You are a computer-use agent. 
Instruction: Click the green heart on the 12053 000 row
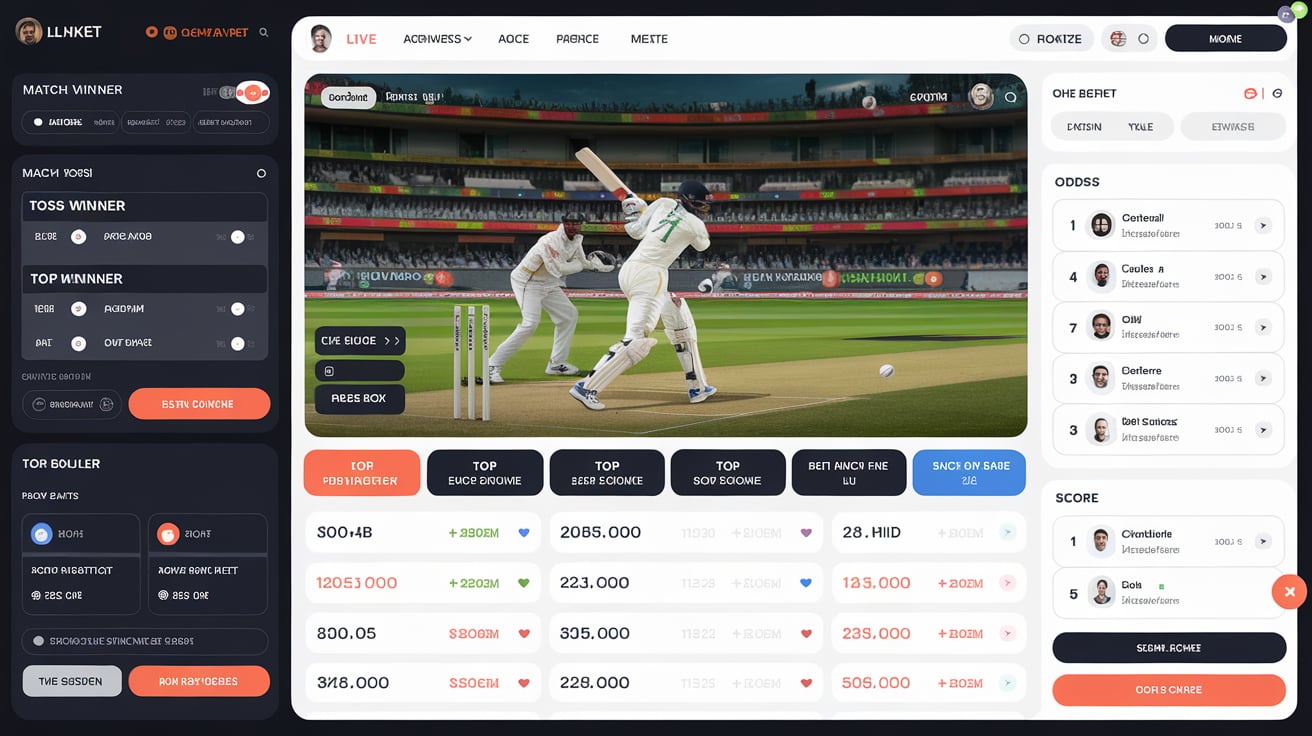coord(523,583)
